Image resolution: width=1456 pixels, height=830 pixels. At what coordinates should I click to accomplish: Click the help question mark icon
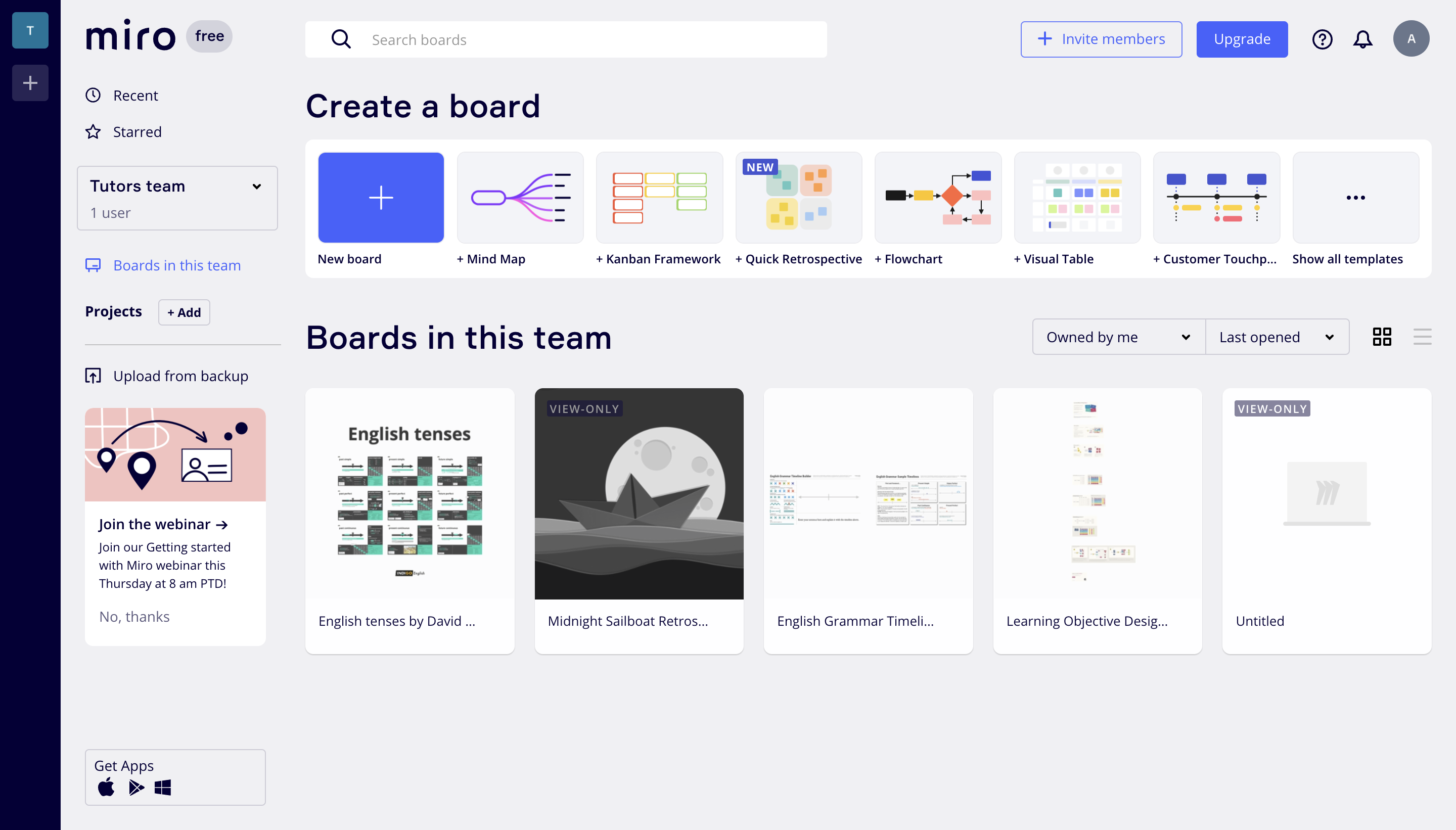tap(1322, 39)
